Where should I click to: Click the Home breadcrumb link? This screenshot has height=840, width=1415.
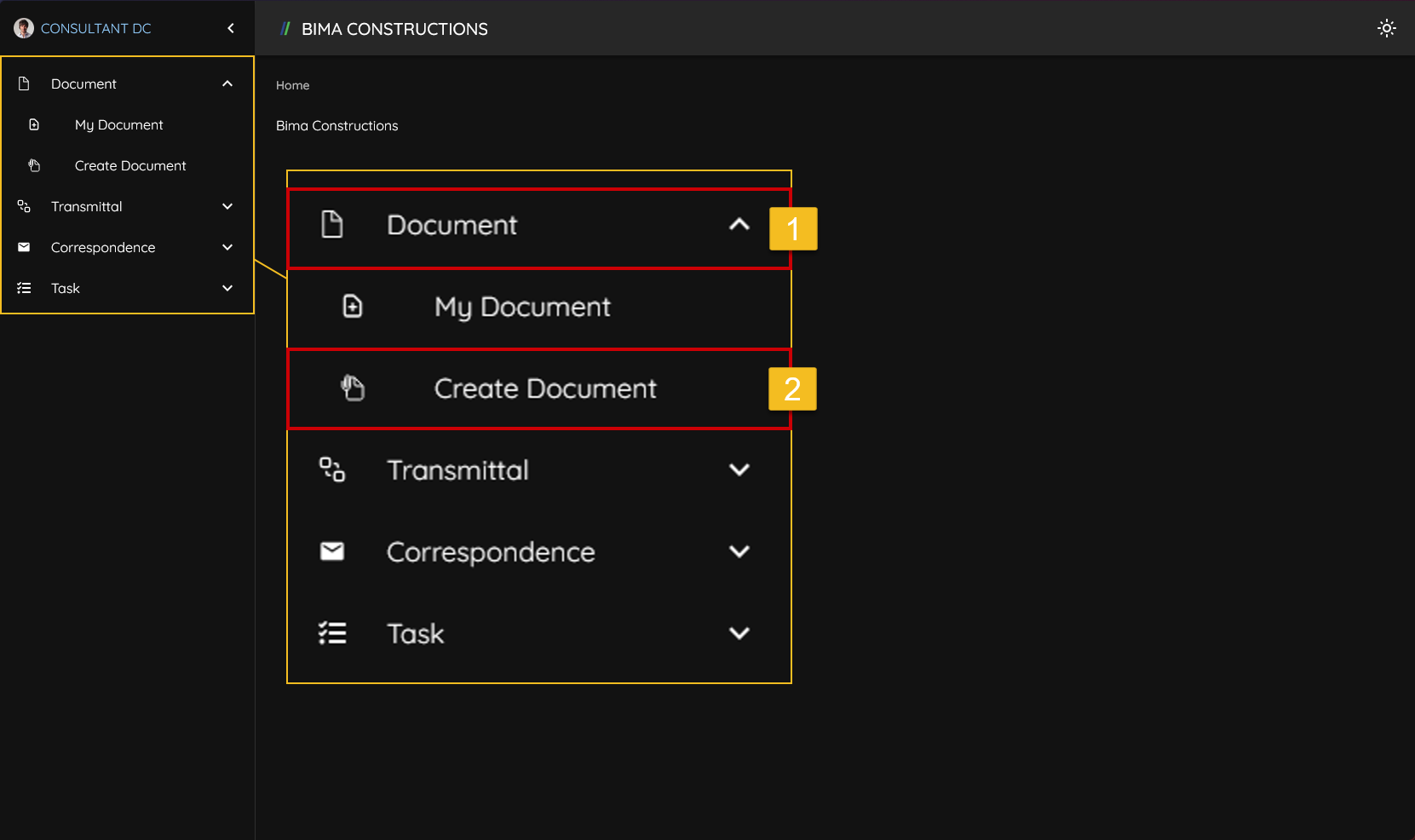pyautogui.click(x=292, y=85)
